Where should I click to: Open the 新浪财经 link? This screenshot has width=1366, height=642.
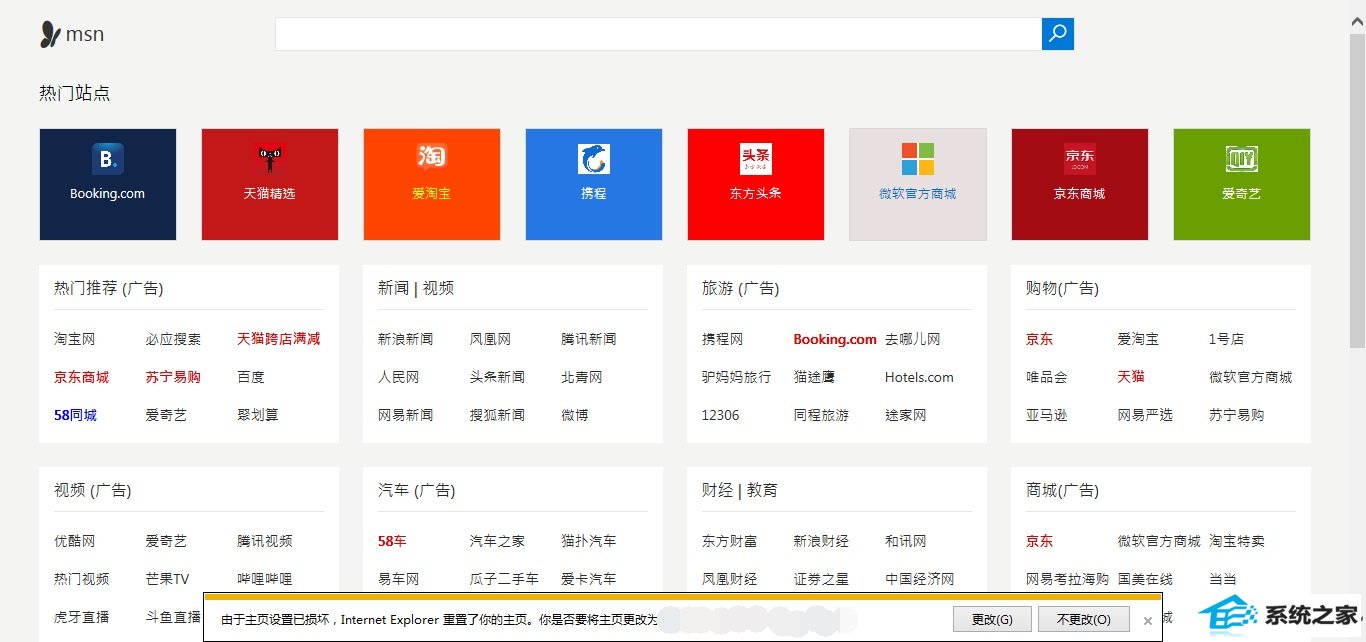[821, 541]
